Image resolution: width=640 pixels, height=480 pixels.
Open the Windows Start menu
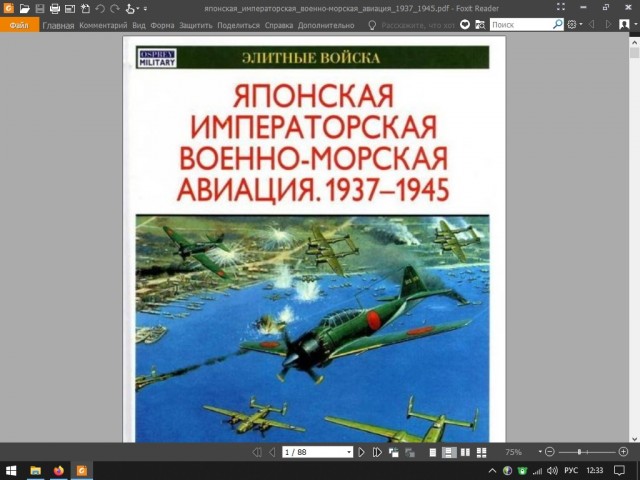coord(11,471)
